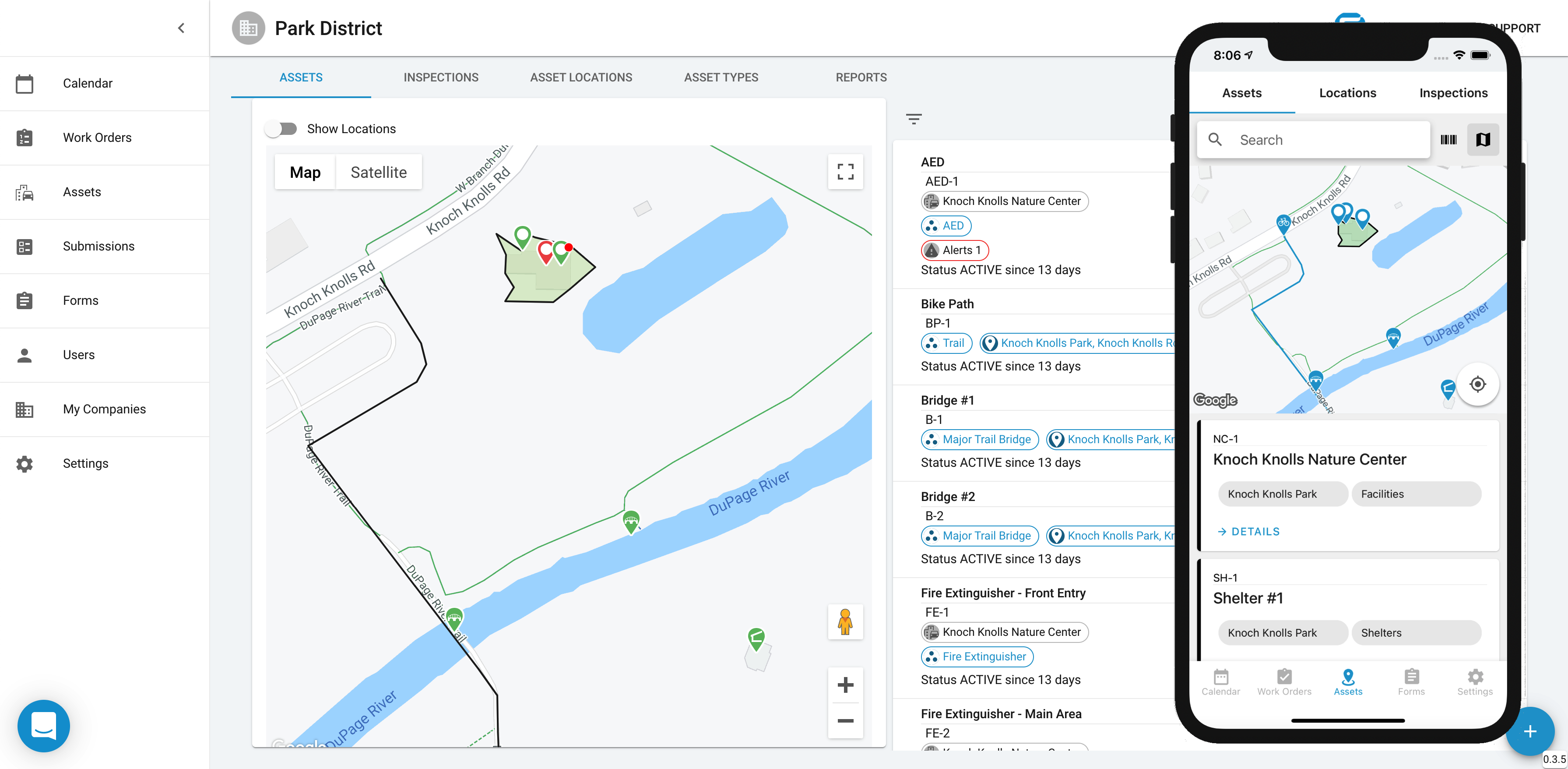Click Major Trail Bridge chip under B-2
The height and width of the screenshot is (769, 1568).
[979, 536]
